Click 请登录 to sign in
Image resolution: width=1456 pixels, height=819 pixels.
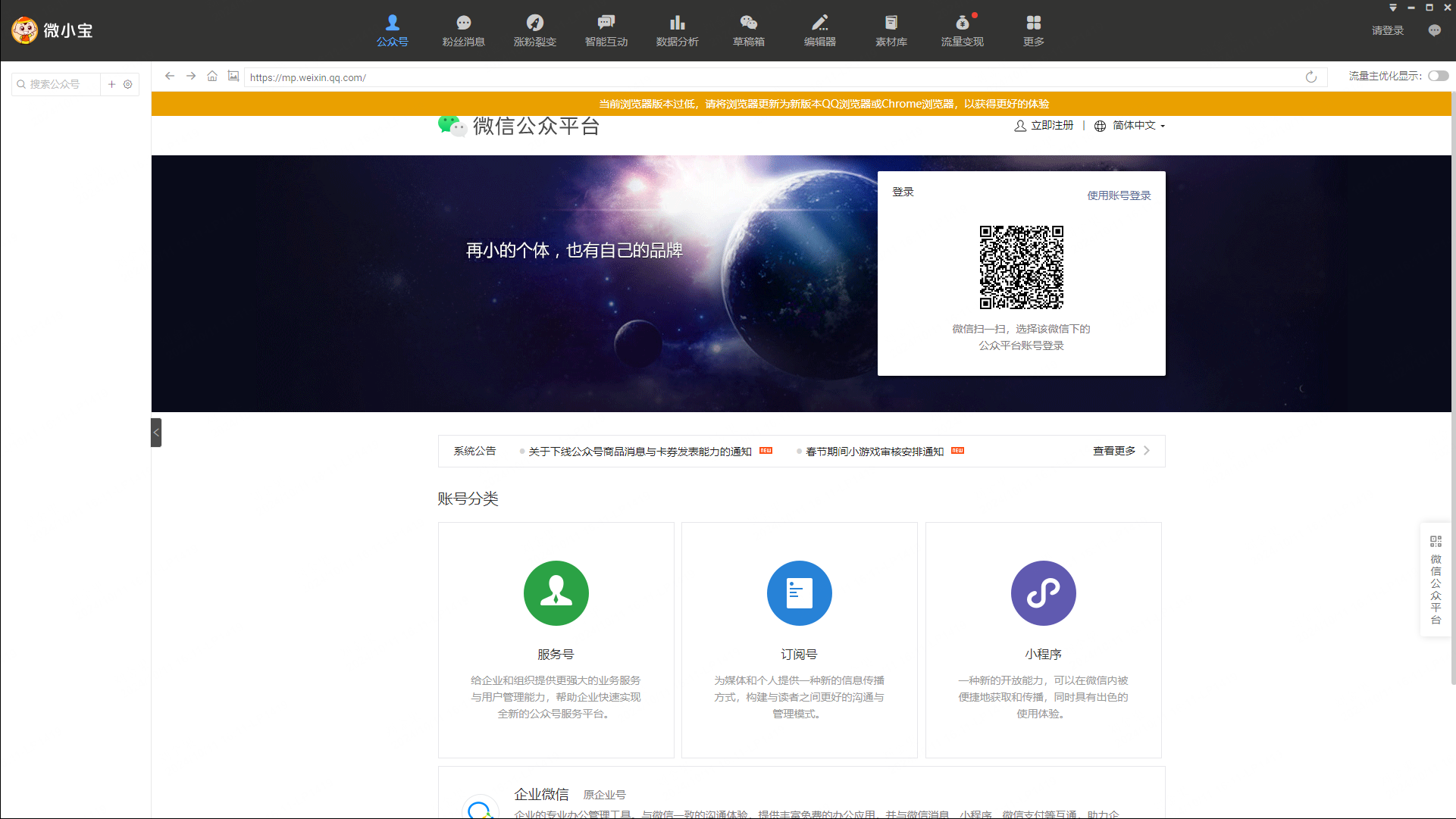(x=1387, y=30)
